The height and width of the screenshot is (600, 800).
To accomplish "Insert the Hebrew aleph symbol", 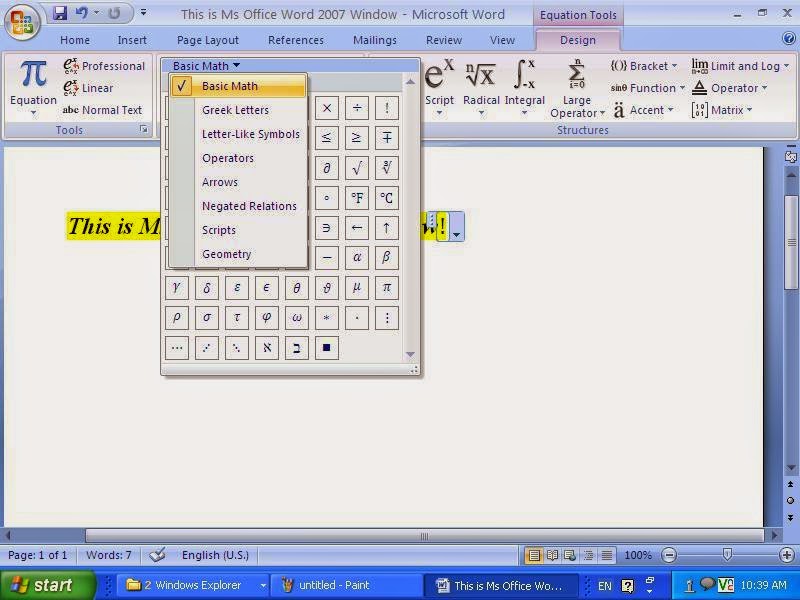I will coord(267,348).
